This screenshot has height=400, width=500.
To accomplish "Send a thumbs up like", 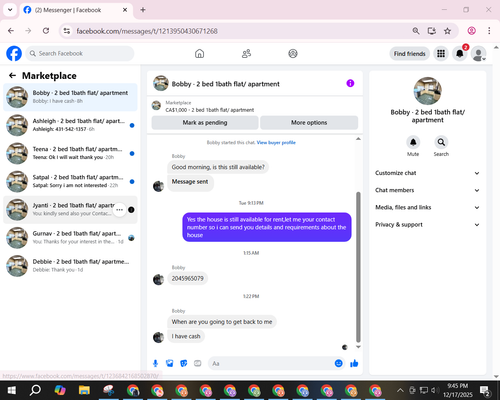I will coord(354,363).
